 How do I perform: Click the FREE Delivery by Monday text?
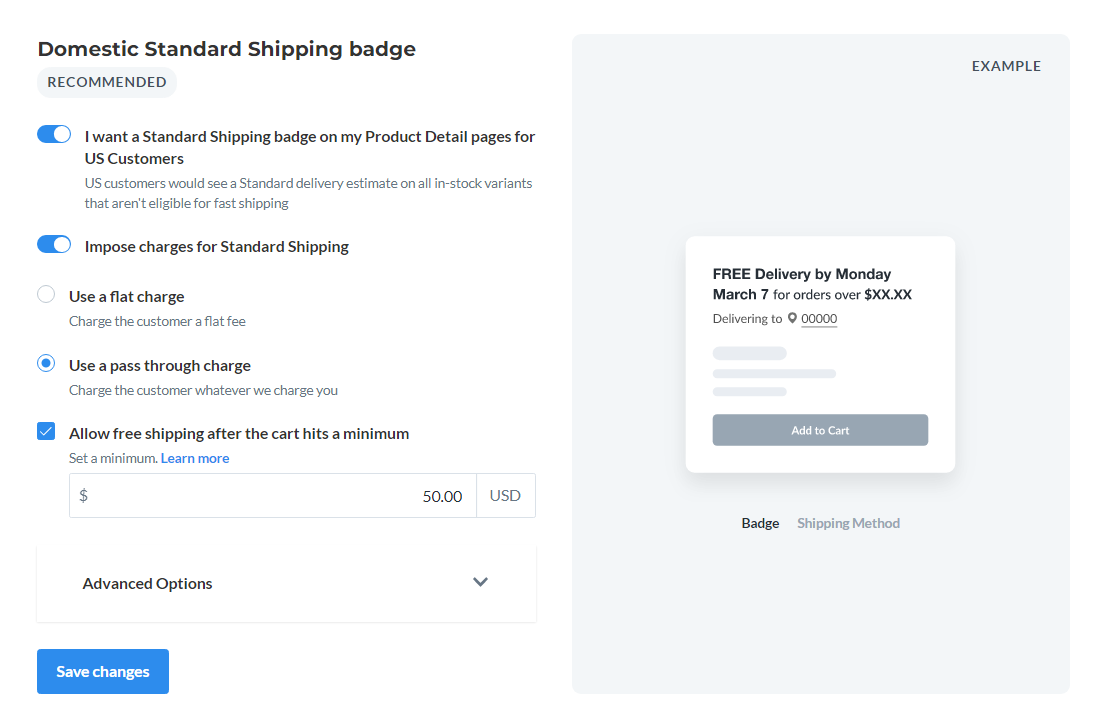(x=802, y=274)
